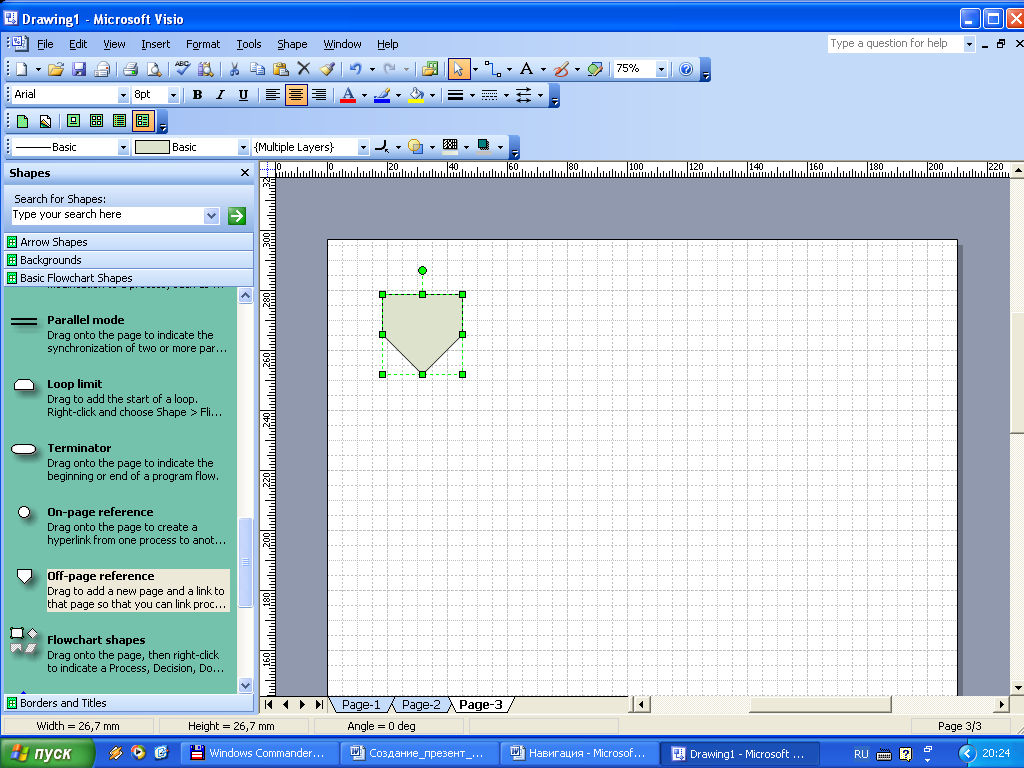Open the Insert menu
1024x768 pixels.
(x=155, y=44)
